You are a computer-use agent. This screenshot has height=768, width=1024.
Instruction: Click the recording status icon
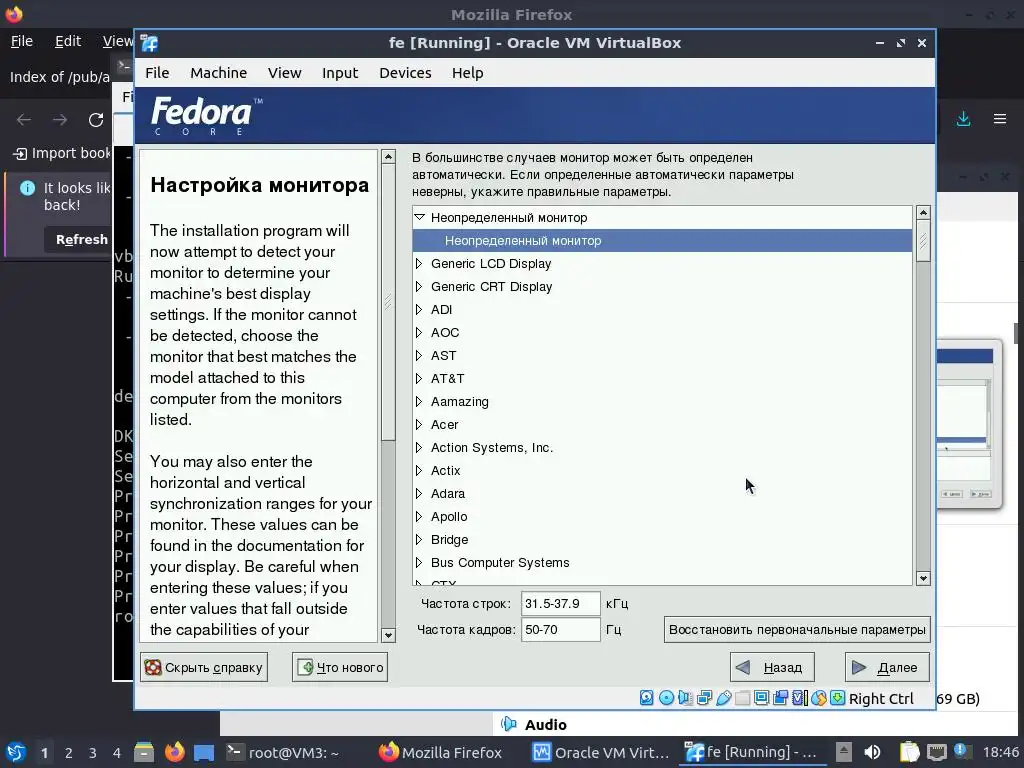coord(780,698)
